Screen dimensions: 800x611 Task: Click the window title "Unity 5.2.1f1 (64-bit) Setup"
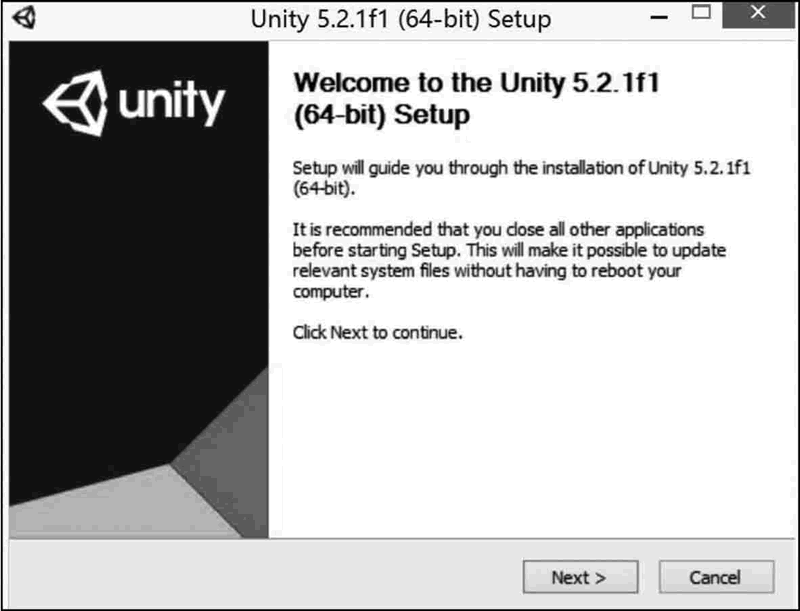tap(400, 19)
